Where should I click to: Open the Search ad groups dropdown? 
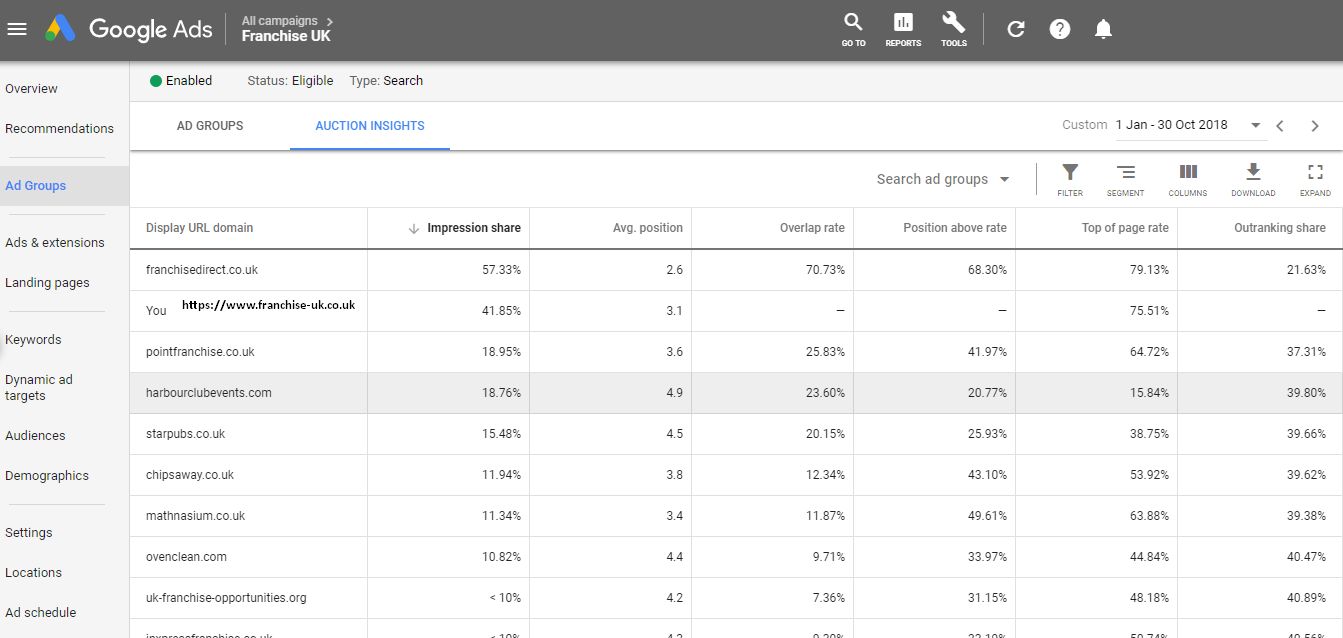(943, 180)
